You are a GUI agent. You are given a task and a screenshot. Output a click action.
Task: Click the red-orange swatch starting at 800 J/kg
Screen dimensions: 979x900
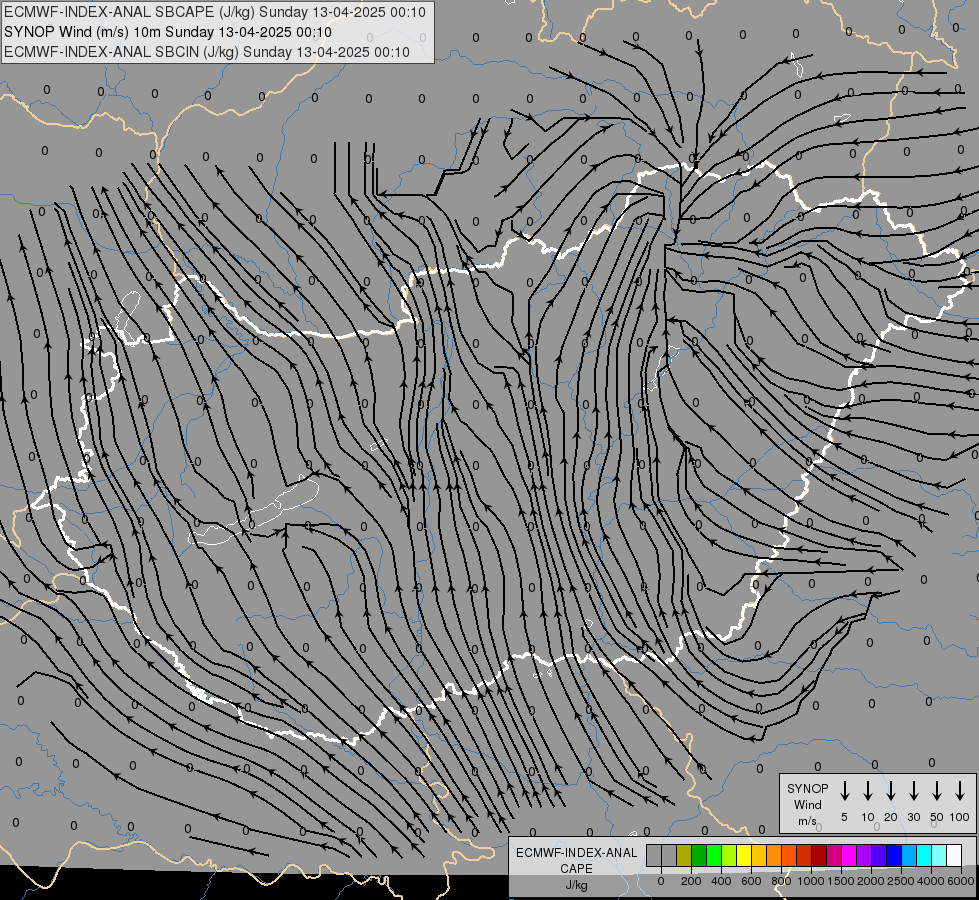pos(789,855)
